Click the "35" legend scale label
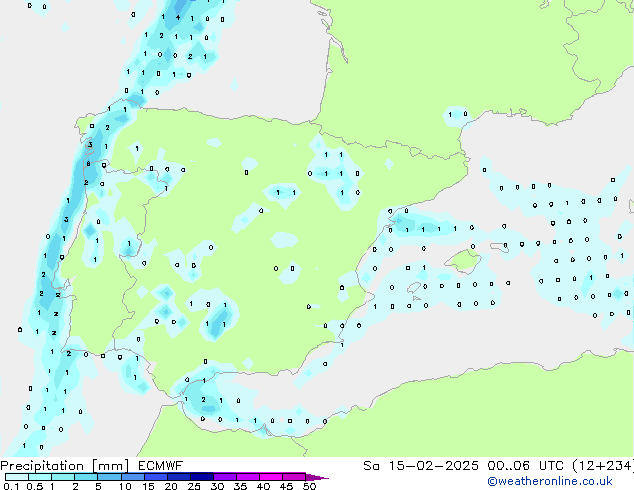The width and height of the screenshot is (634, 490). point(240,486)
